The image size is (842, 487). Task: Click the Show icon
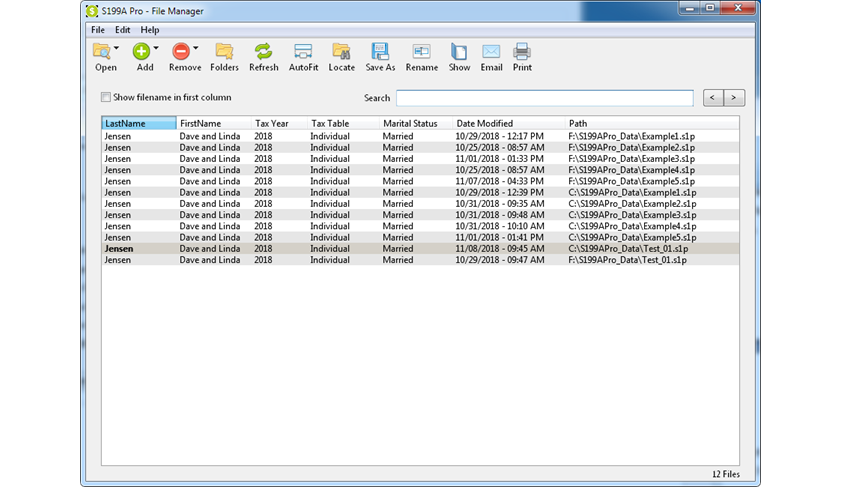point(459,52)
